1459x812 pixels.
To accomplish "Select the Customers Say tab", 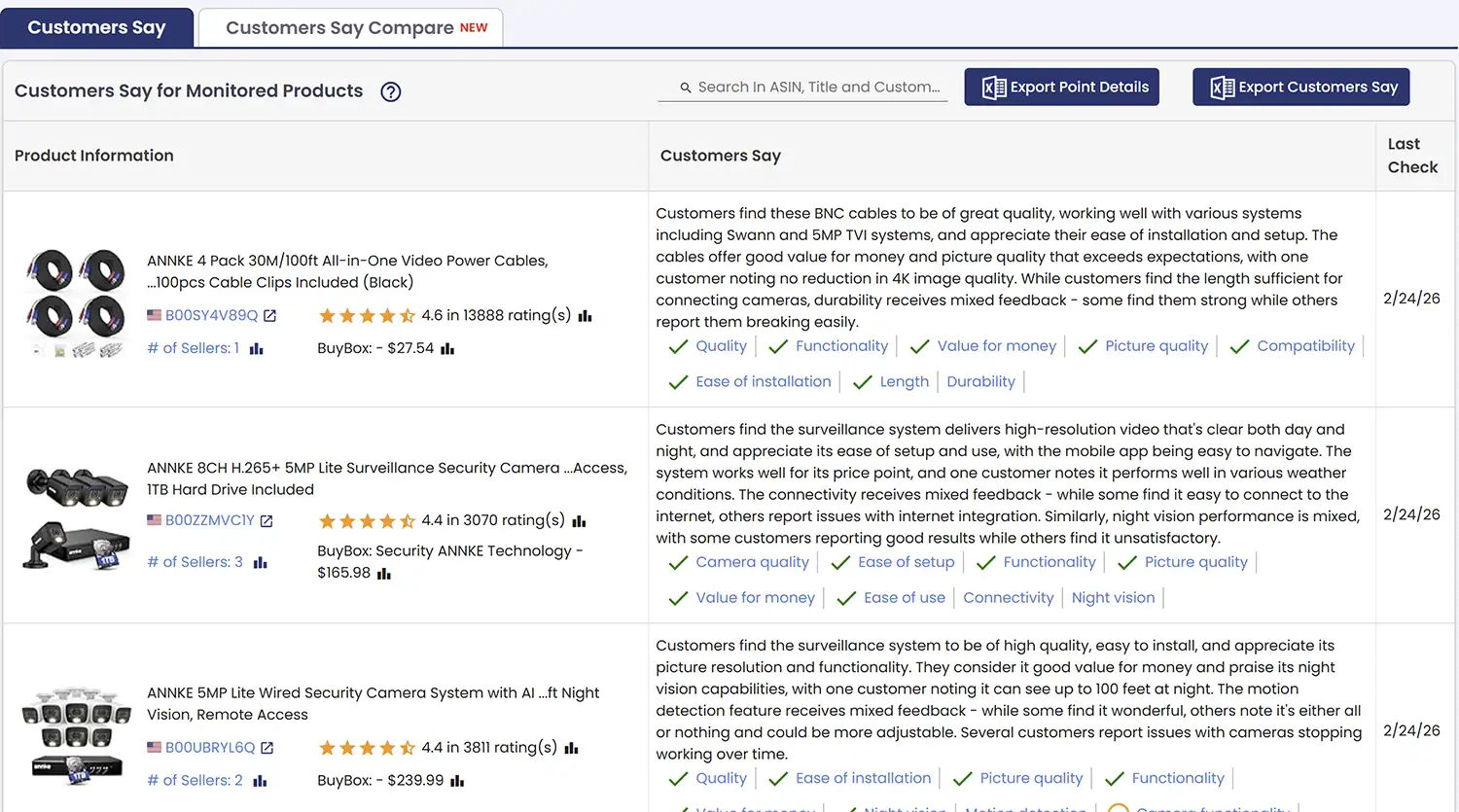I will (x=96, y=27).
